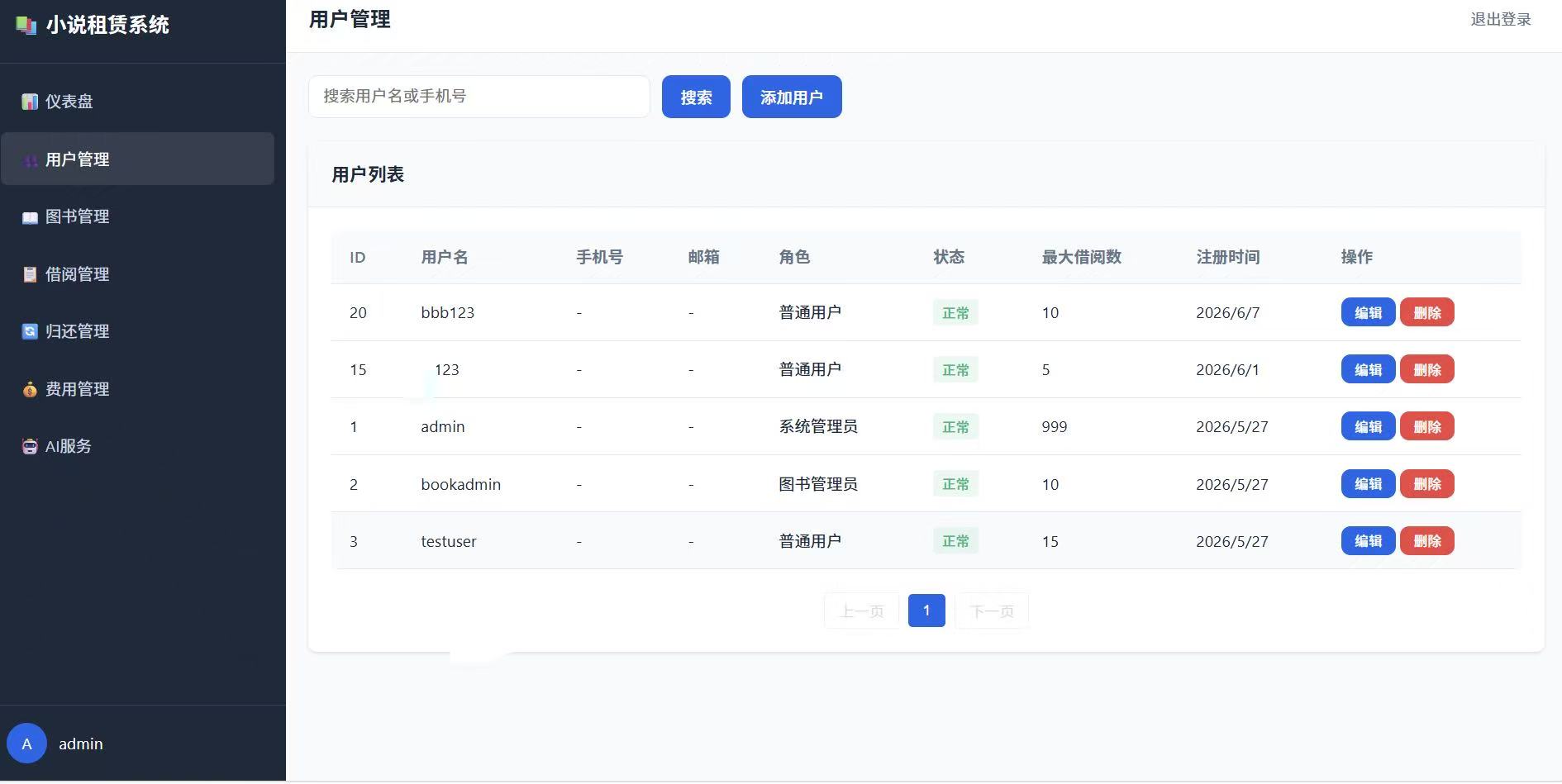The width and height of the screenshot is (1562, 784).
Task: Focus the 搜索用户名或手机号 input field
Action: coord(479,97)
